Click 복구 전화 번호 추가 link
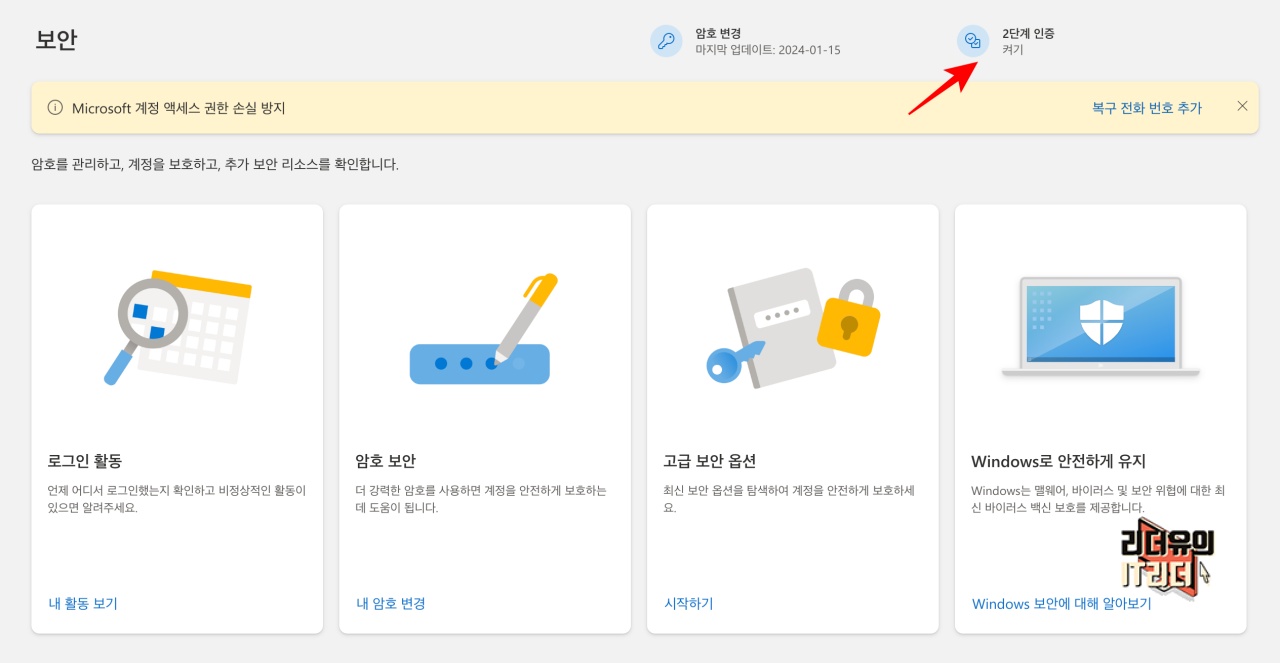1280x663 pixels. [x=1147, y=108]
